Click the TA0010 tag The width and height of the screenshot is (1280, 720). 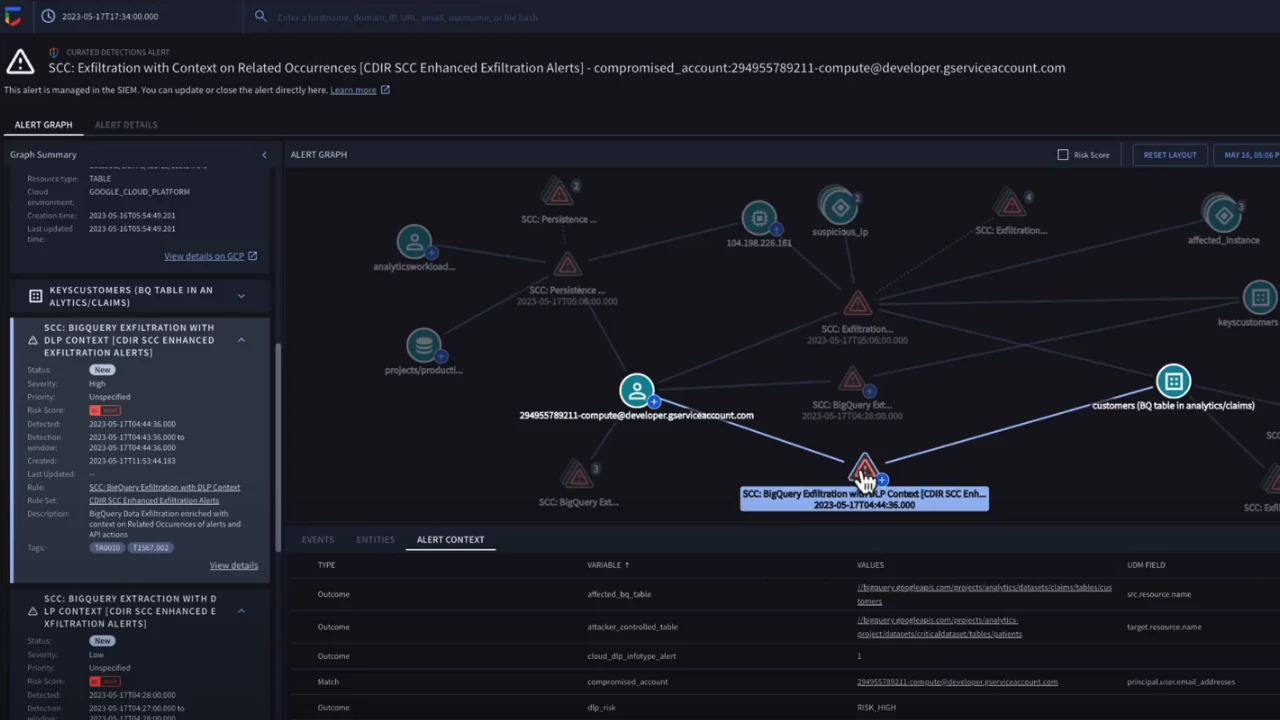click(108, 548)
